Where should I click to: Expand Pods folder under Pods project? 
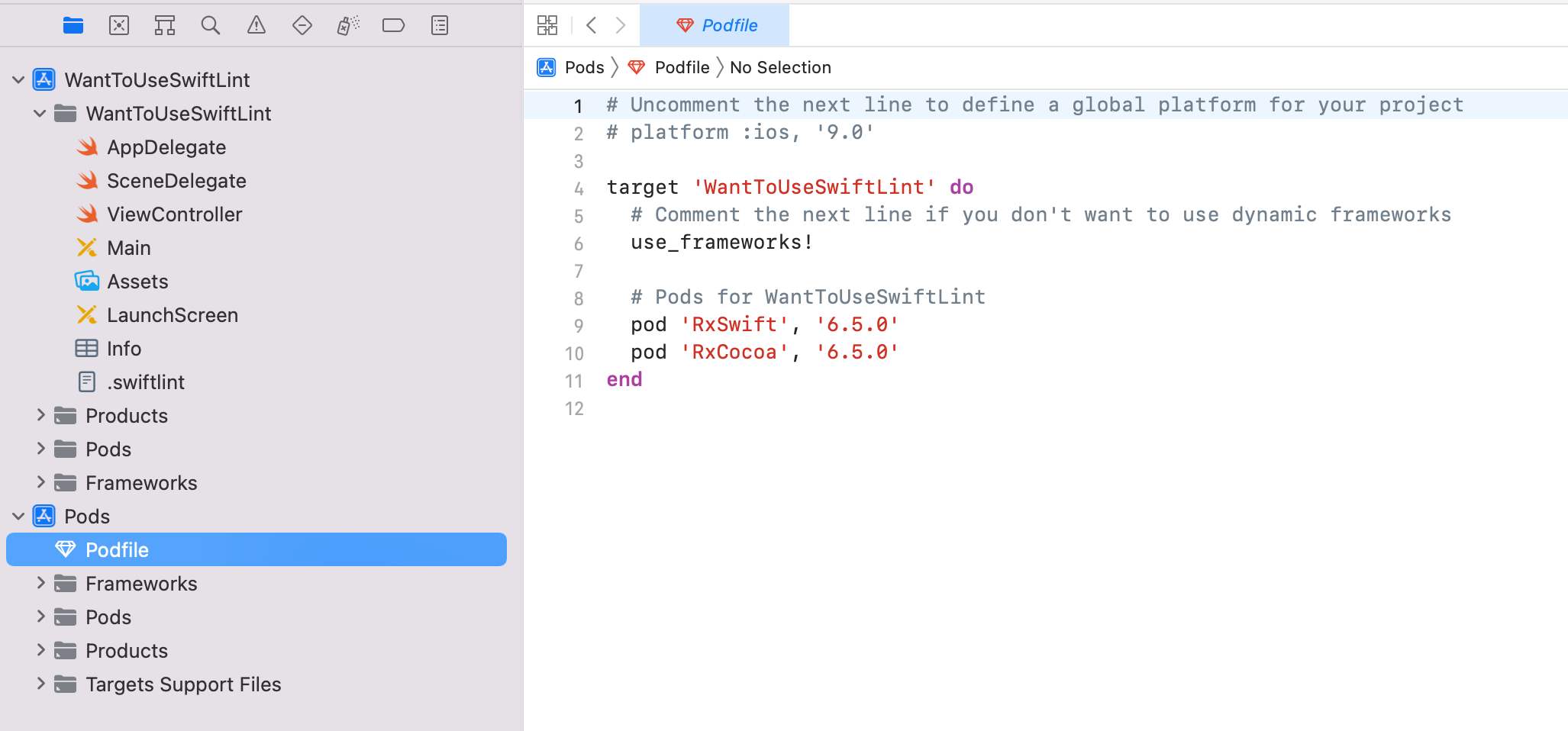pyautogui.click(x=41, y=617)
